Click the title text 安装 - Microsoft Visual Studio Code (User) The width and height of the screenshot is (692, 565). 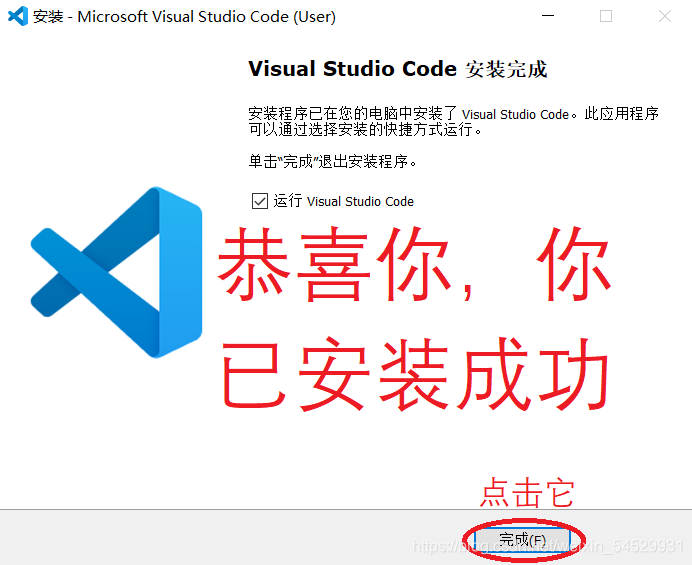click(184, 17)
